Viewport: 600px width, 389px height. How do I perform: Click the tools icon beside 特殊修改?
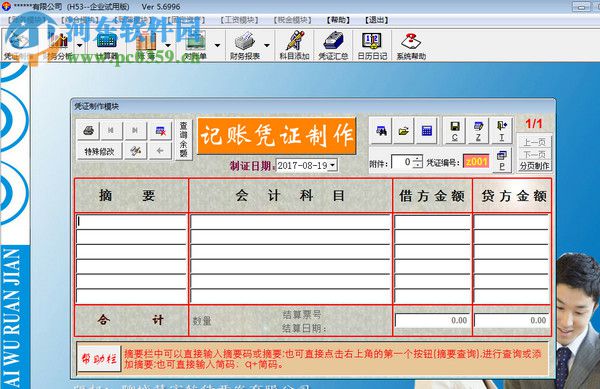135,151
